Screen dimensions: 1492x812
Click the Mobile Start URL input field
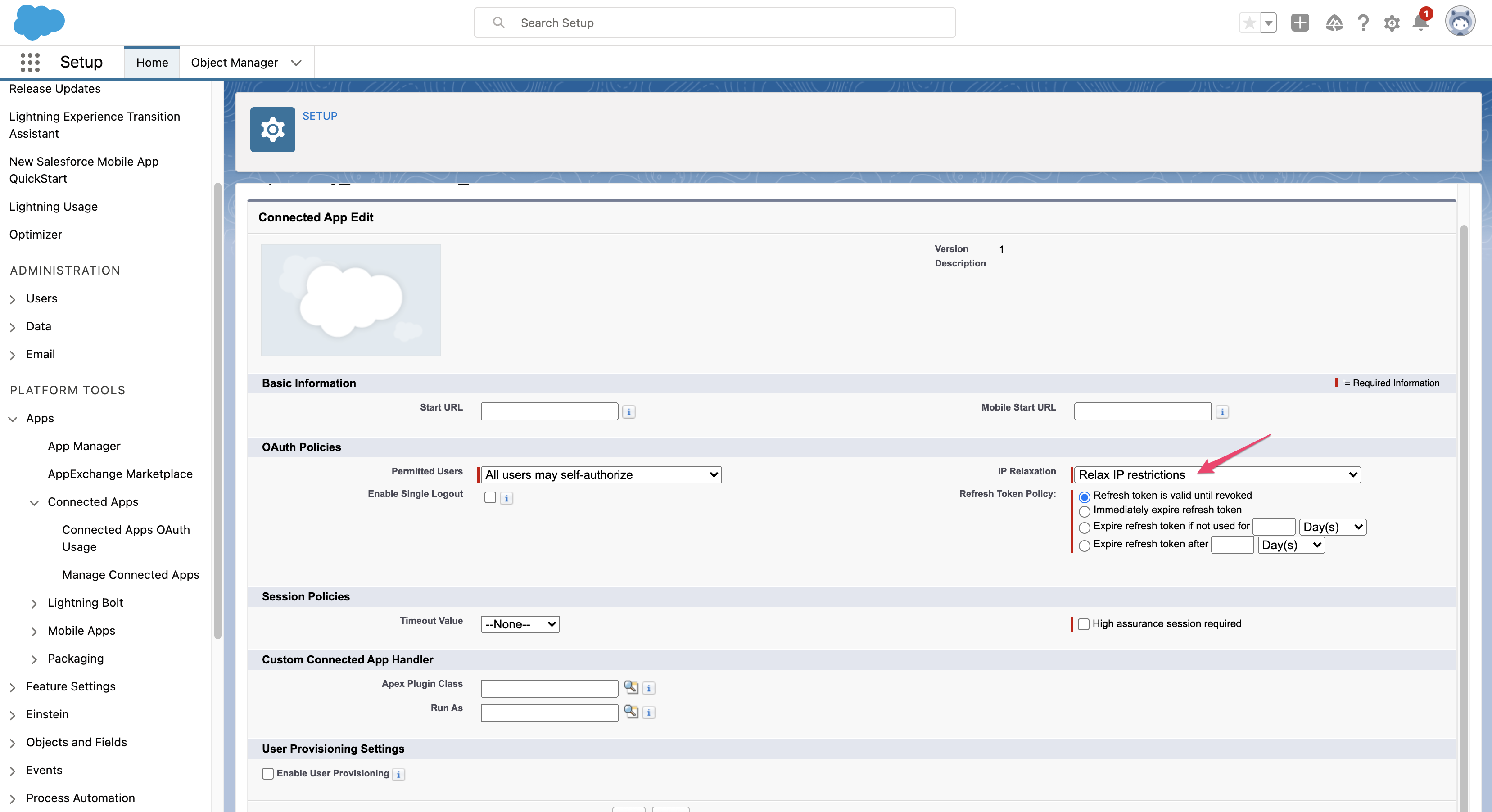[1142, 411]
